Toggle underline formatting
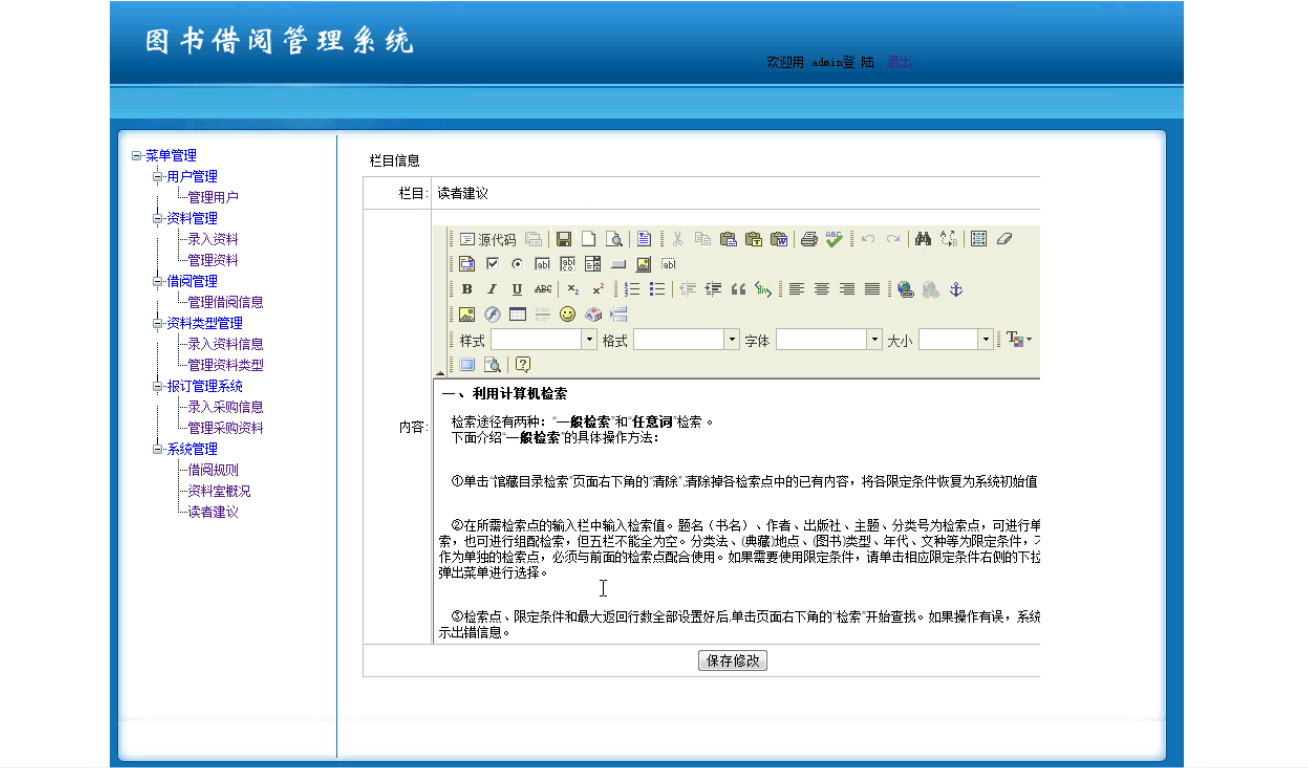 [x=517, y=289]
